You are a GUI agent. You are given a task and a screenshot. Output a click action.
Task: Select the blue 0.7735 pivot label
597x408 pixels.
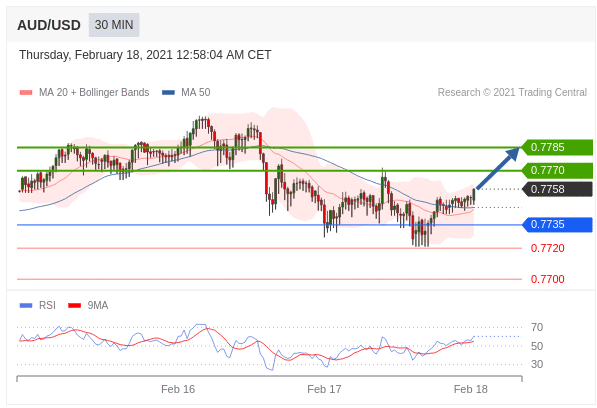click(557, 225)
